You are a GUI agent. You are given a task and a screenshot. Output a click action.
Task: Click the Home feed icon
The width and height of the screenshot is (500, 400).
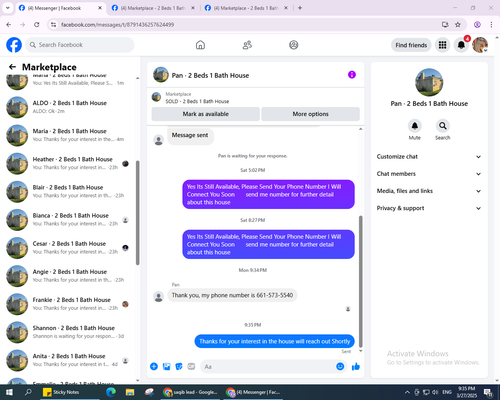click(200, 45)
